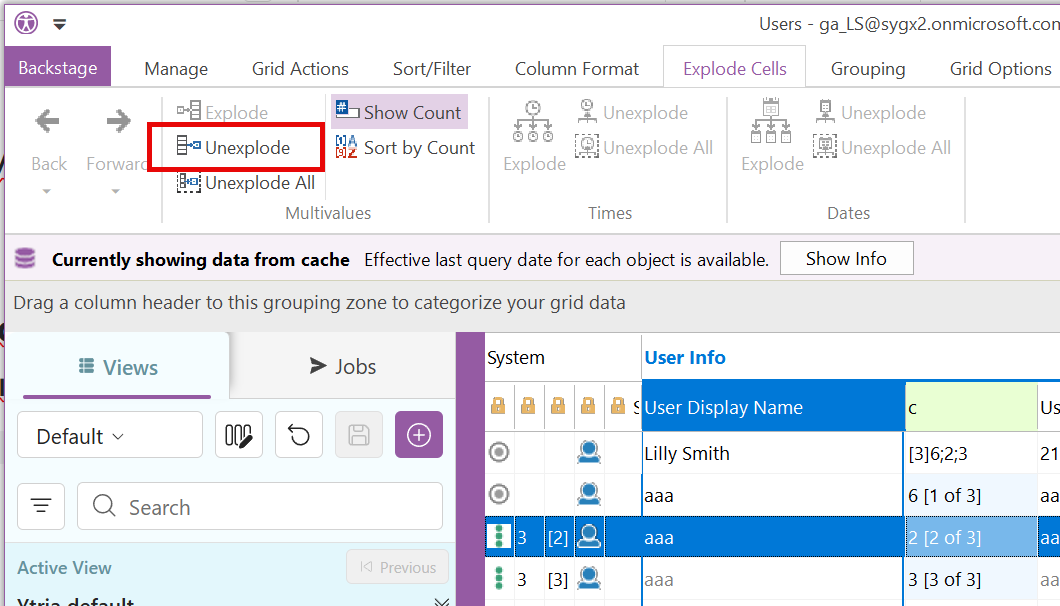Select the radio button on Lilly Smith row

click(x=499, y=453)
